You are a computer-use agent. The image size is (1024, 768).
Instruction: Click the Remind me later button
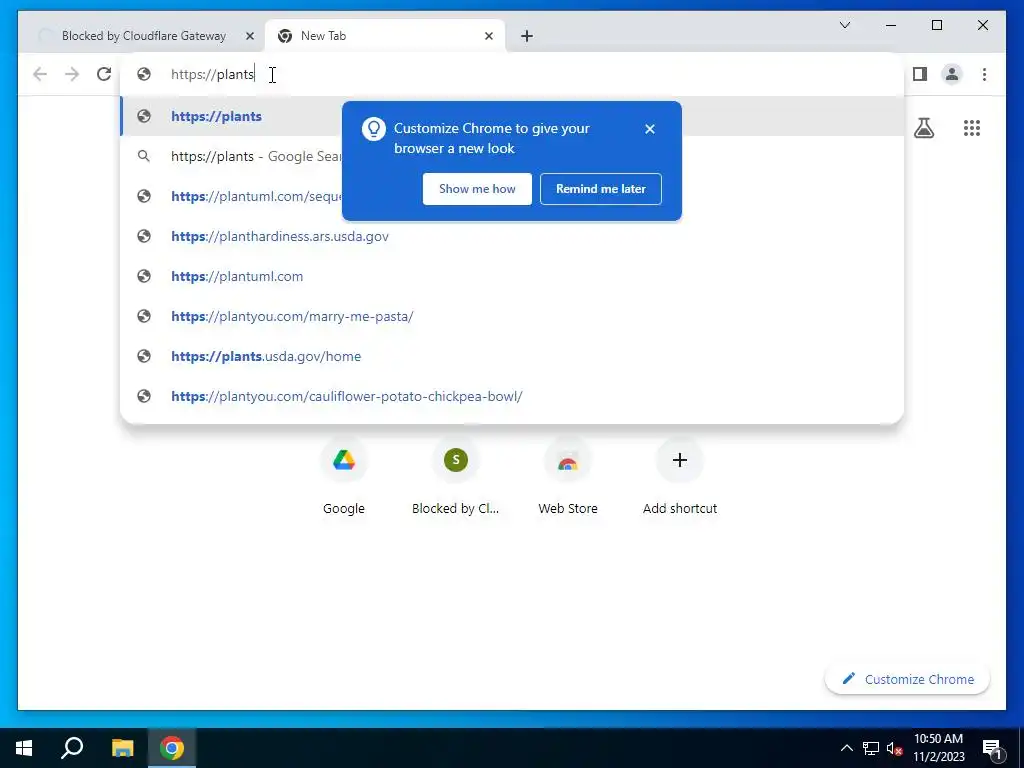click(601, 189)
